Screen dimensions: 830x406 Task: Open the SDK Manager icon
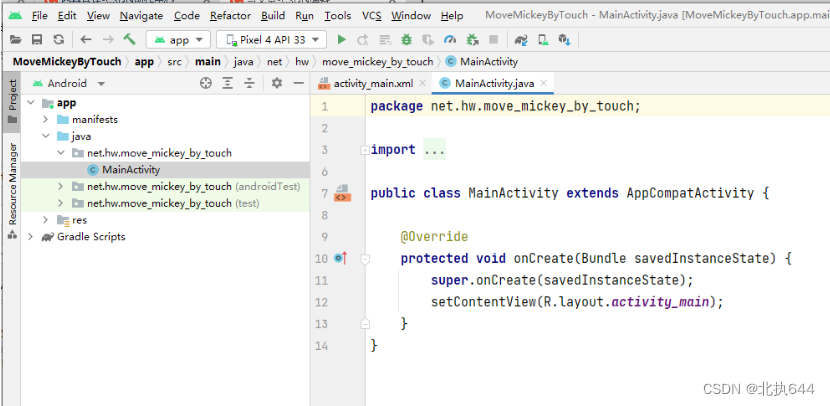pyautogui.click(x=565, y=39)
